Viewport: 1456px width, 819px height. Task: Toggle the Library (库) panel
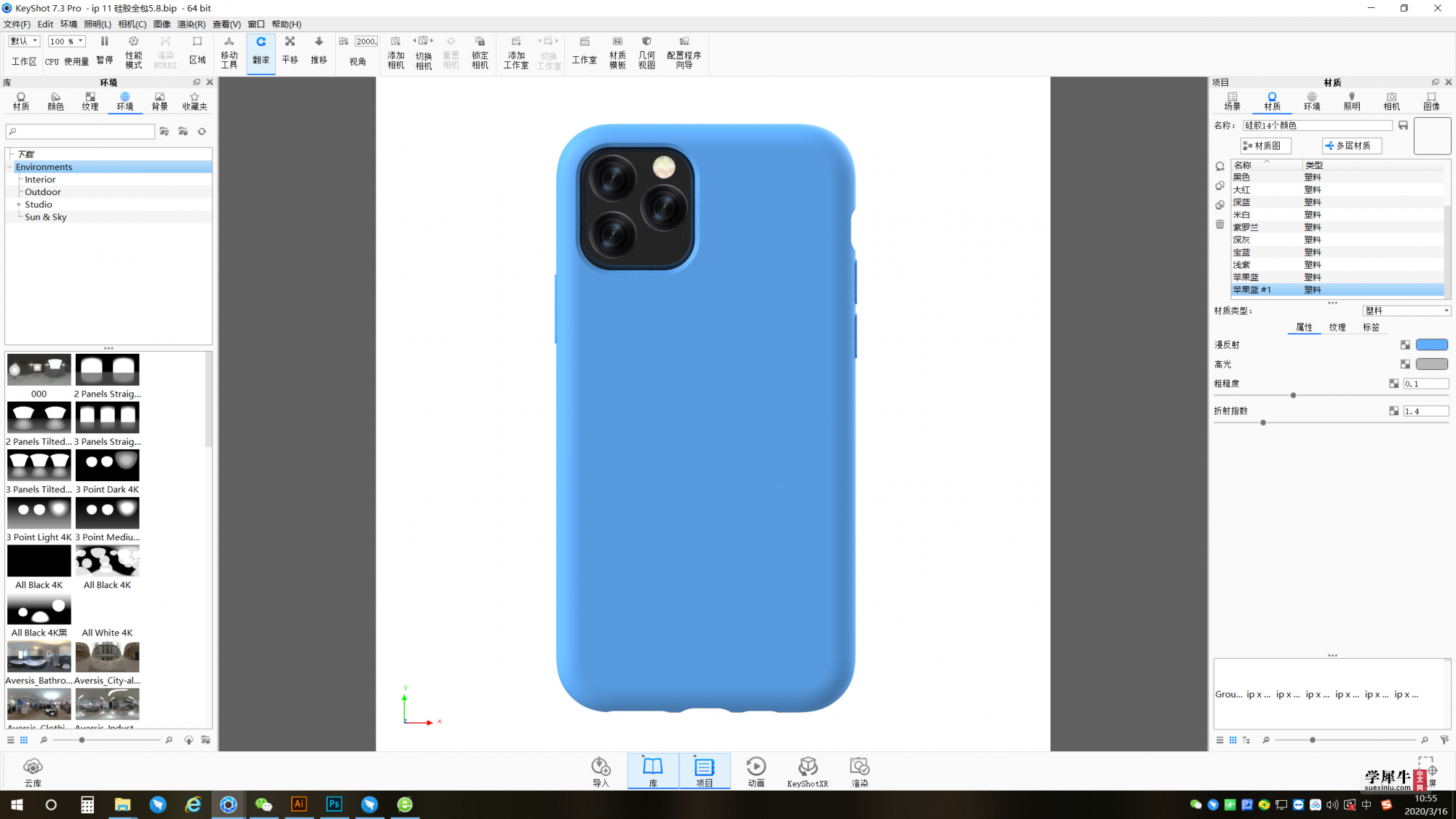(653, 772)
